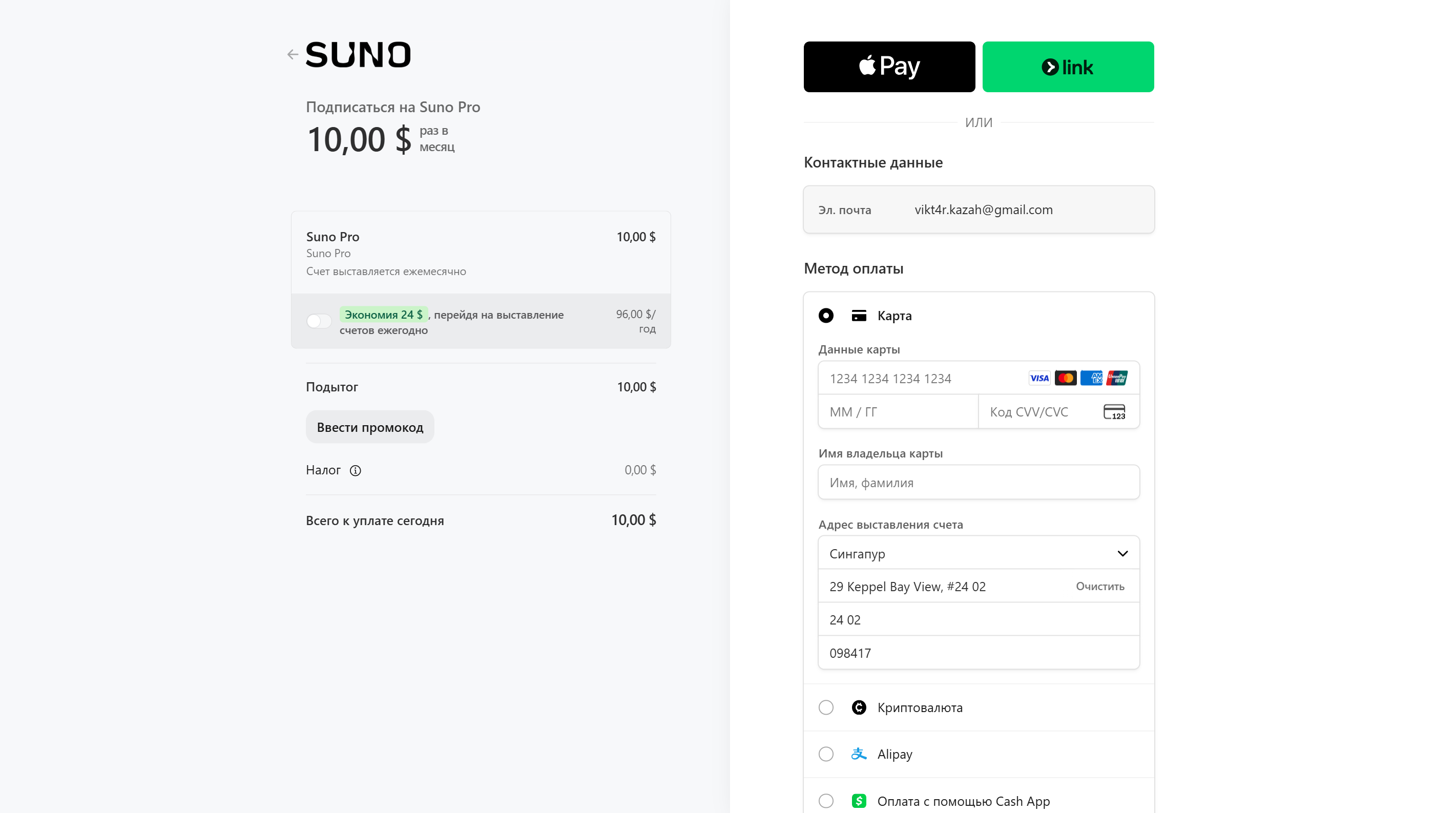Pay with Link button
The width and height of the screenshot is (1456, 813).
pyautogui.click(x=1068, y=67)
